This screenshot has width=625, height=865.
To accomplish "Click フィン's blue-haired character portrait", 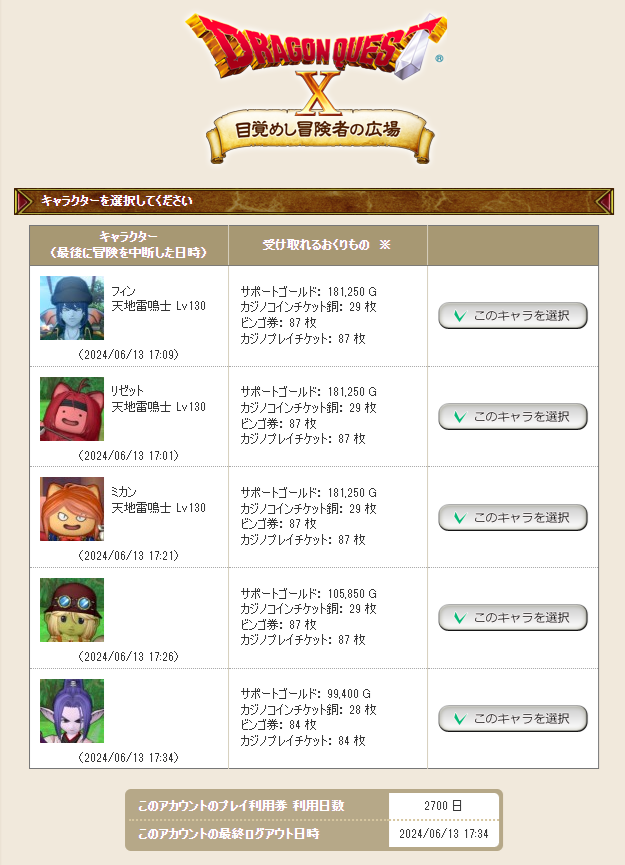I will [72, 308].
